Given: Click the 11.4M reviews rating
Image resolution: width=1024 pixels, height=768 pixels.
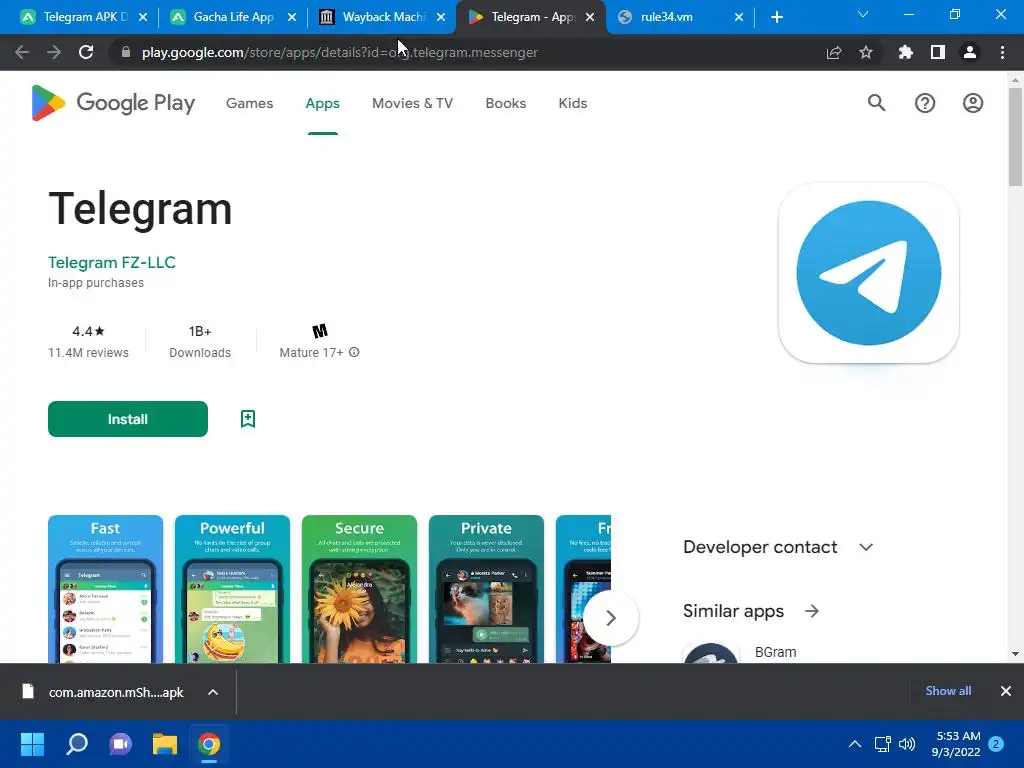Looking at the screenshot, I should pyautogui.click(x=88, y=342).
